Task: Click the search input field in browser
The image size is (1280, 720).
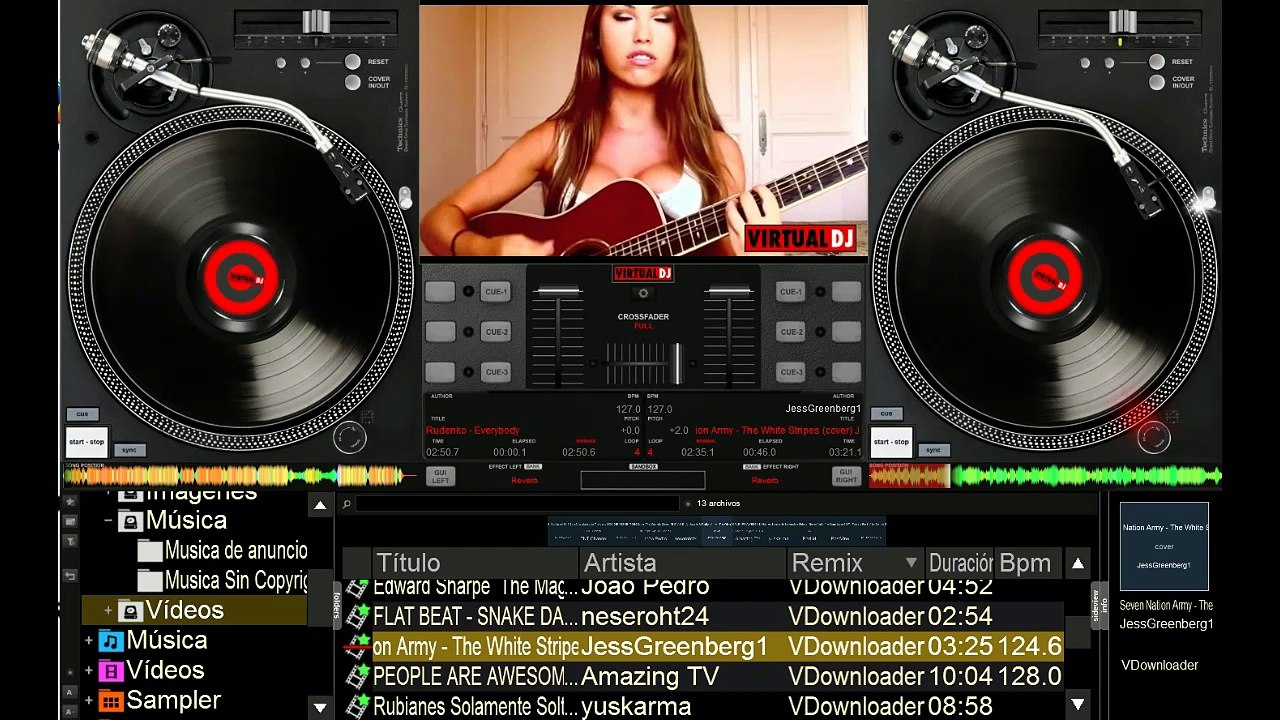Action: tap(518, 504)
